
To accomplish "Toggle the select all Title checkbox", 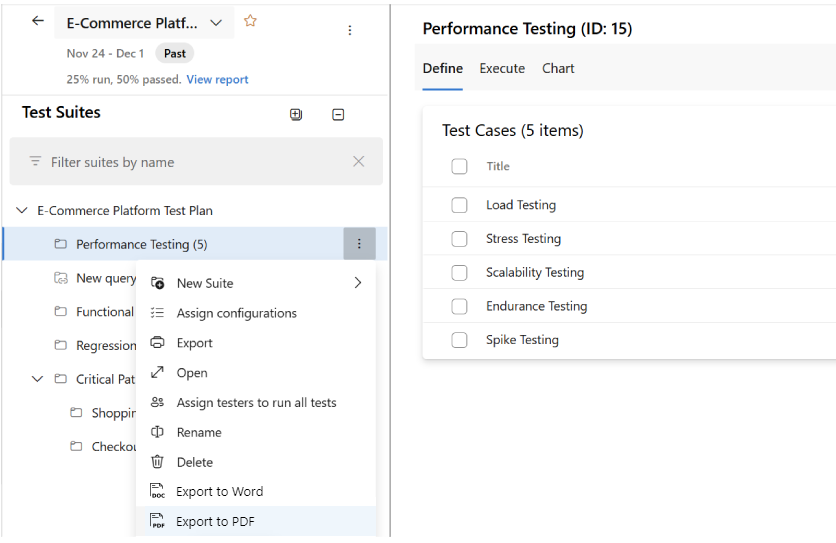I will click(459, 166).
